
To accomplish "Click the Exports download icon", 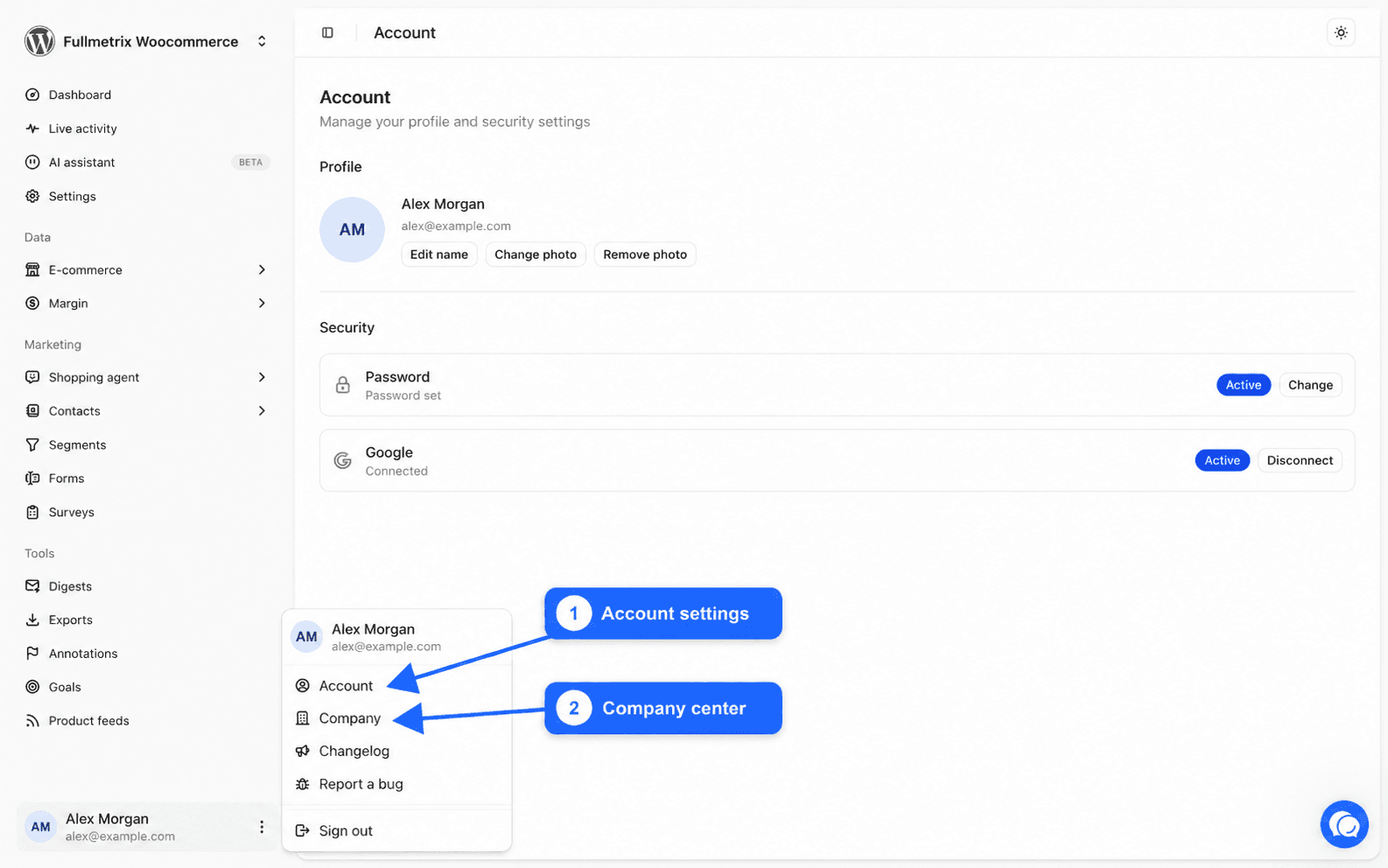I will 32,619.
